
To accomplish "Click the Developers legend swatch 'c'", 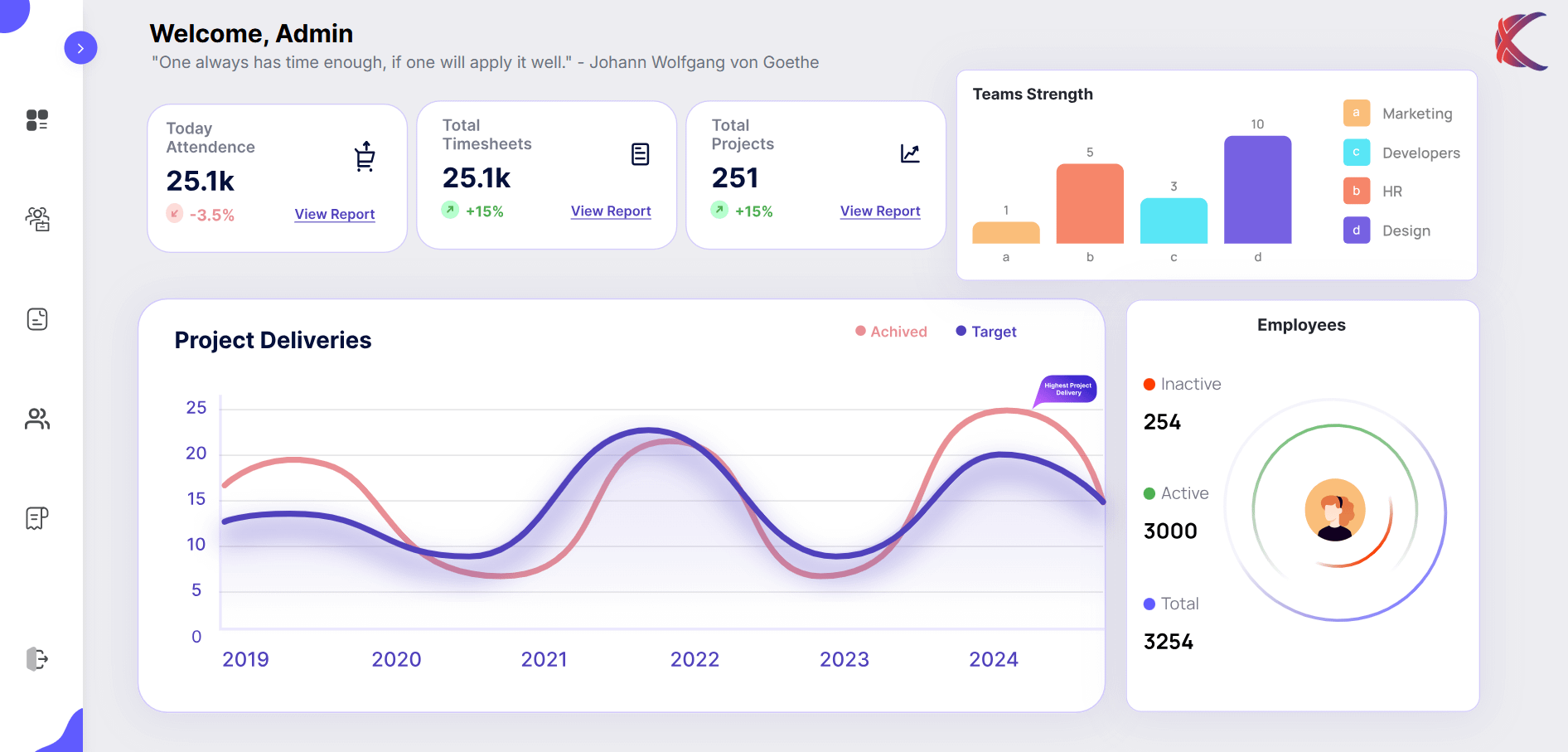I will pos(1357,152).
